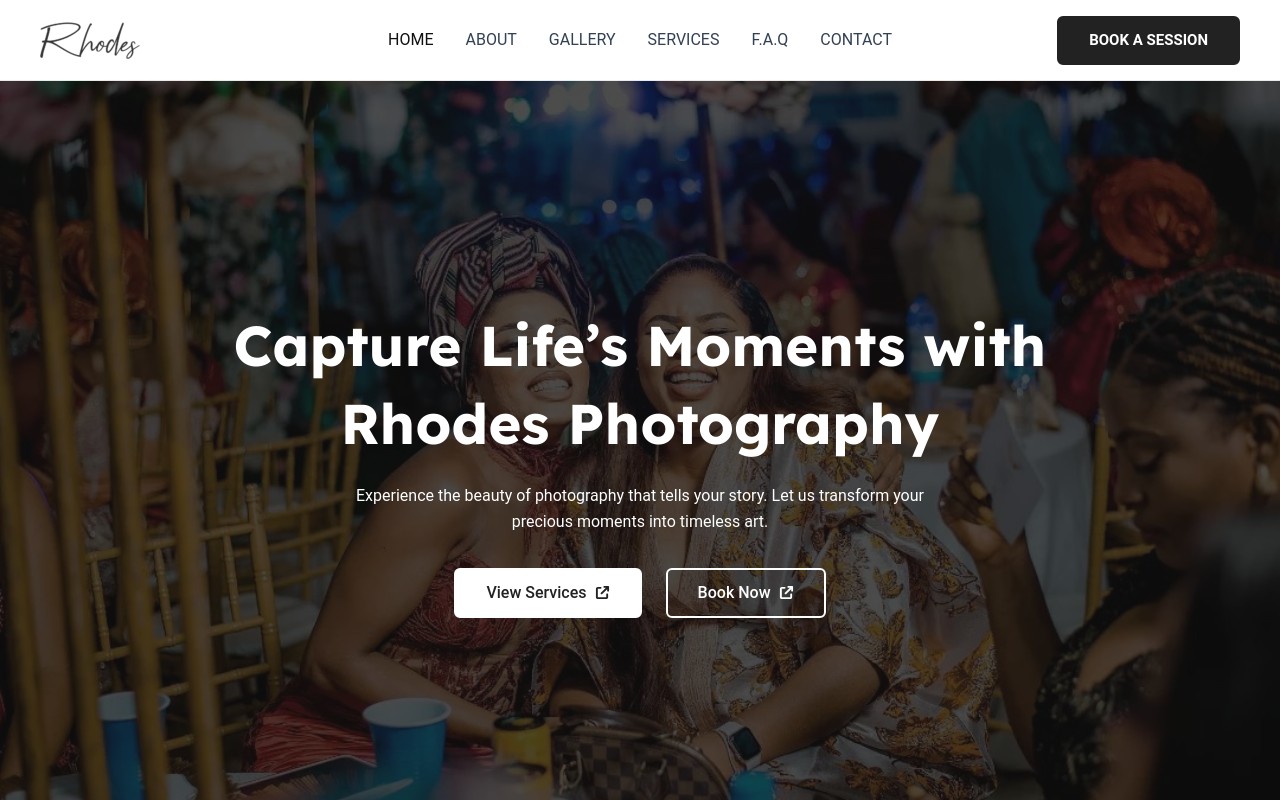Click the external-link icon beside Book Now
This screenshot has width=1280, height=800.
click(x=786, y=593)
